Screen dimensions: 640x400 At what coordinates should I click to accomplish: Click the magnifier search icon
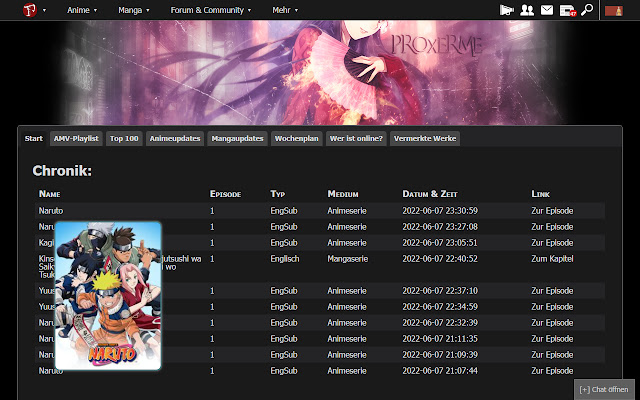(587, 10)
